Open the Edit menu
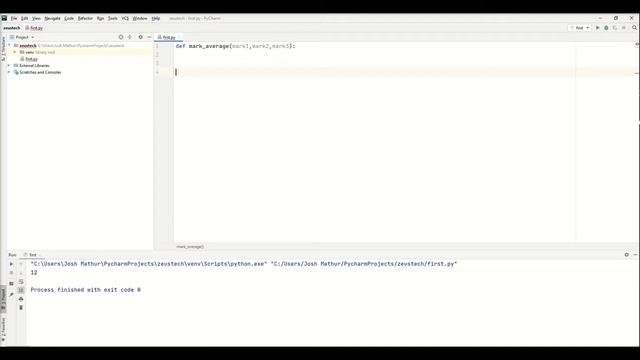Viewport: 640px width, 360px height. [24, 18]
